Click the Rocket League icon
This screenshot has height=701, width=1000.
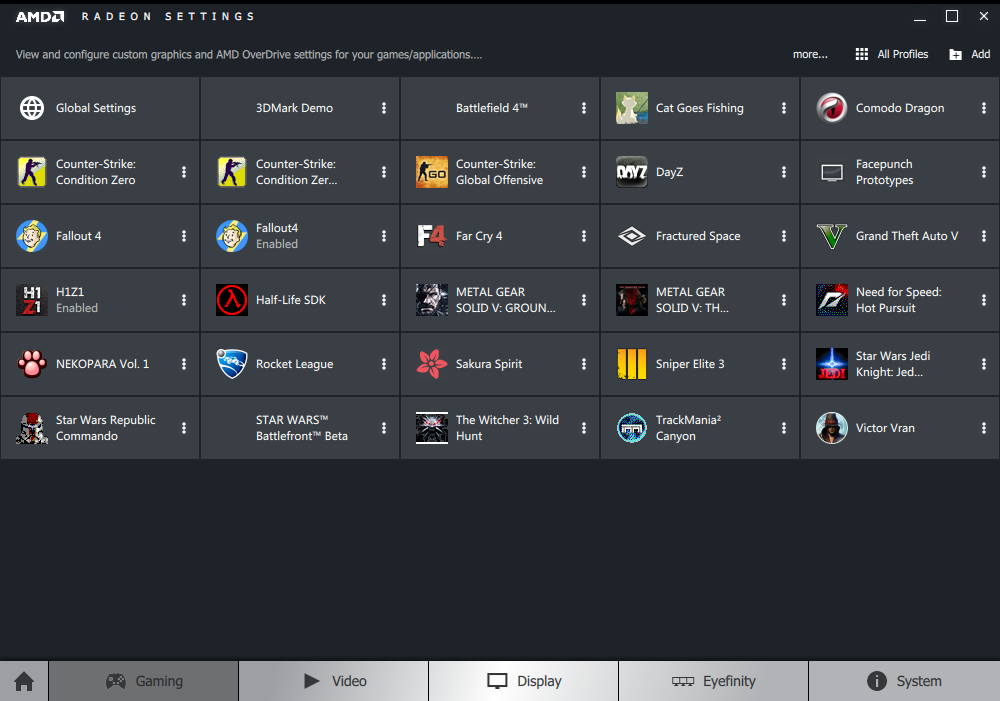click(232, 364)
